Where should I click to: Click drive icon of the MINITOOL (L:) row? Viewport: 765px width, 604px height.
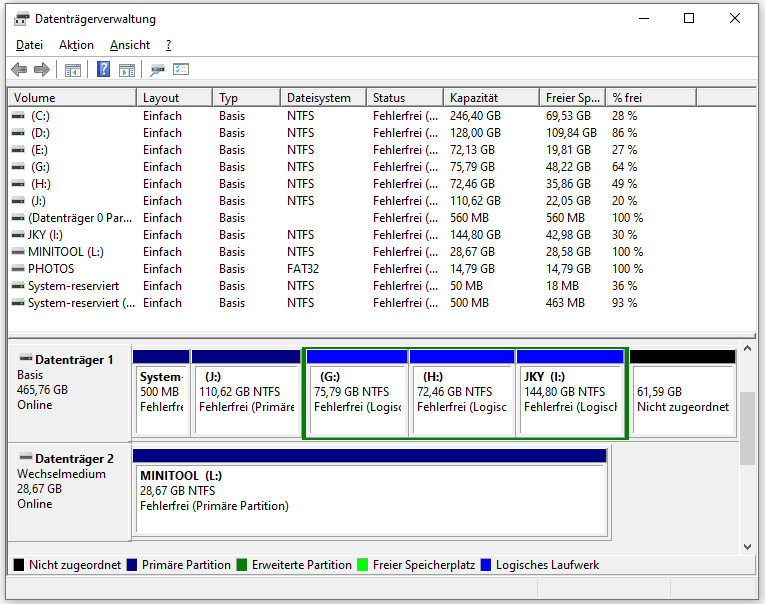click(18, 252)
